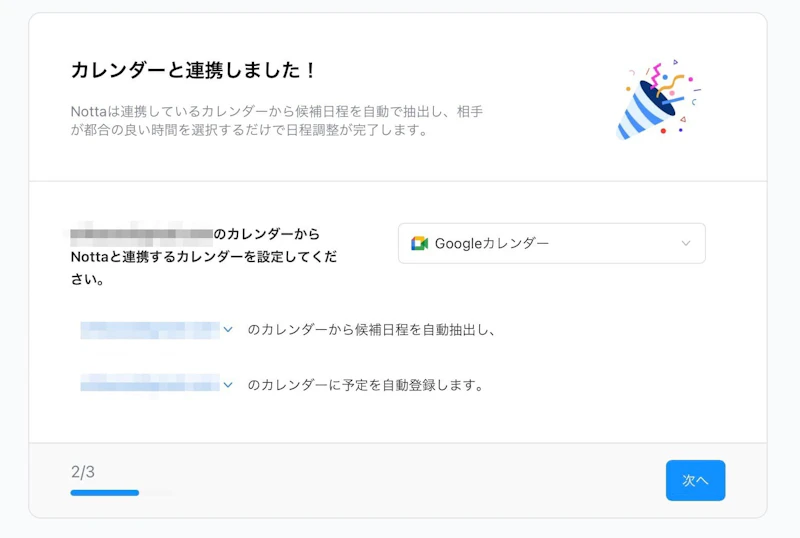Screen dimensions: 800x538
Task: Click the のカレンダーから text after account name
Action: coord(267,234)
